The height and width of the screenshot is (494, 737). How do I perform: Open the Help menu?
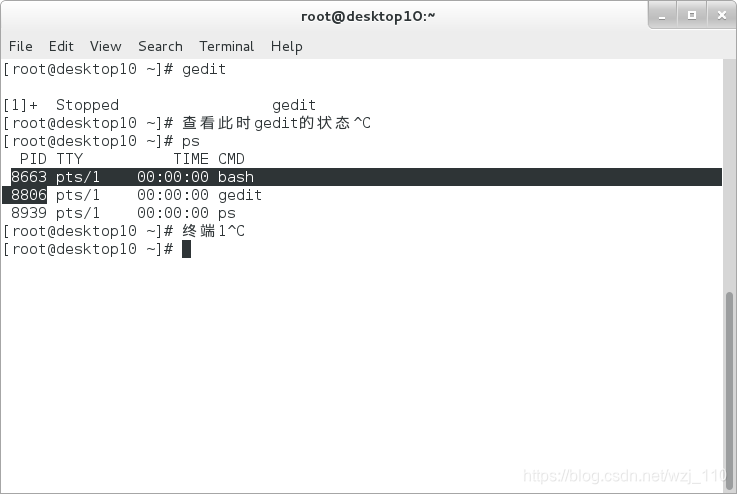pos(287,47)
